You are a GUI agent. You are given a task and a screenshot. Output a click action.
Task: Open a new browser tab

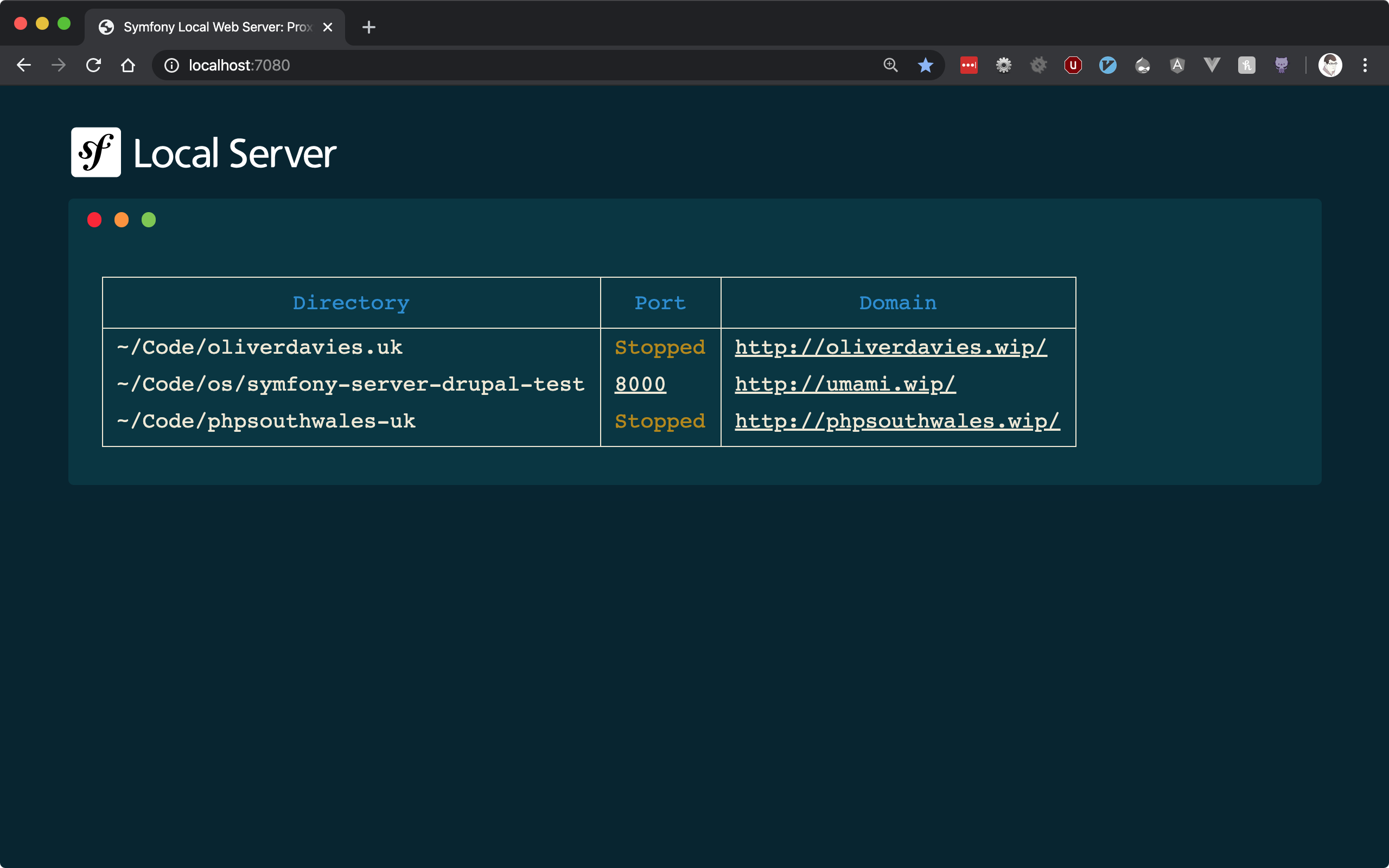368,27
